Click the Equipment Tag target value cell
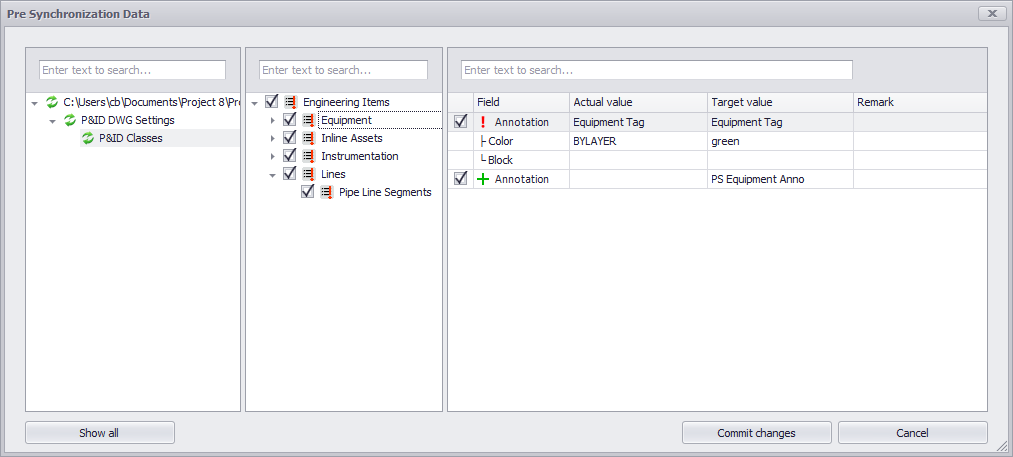This screenshot has height=457, width=1013. click(x=780, y=122)
